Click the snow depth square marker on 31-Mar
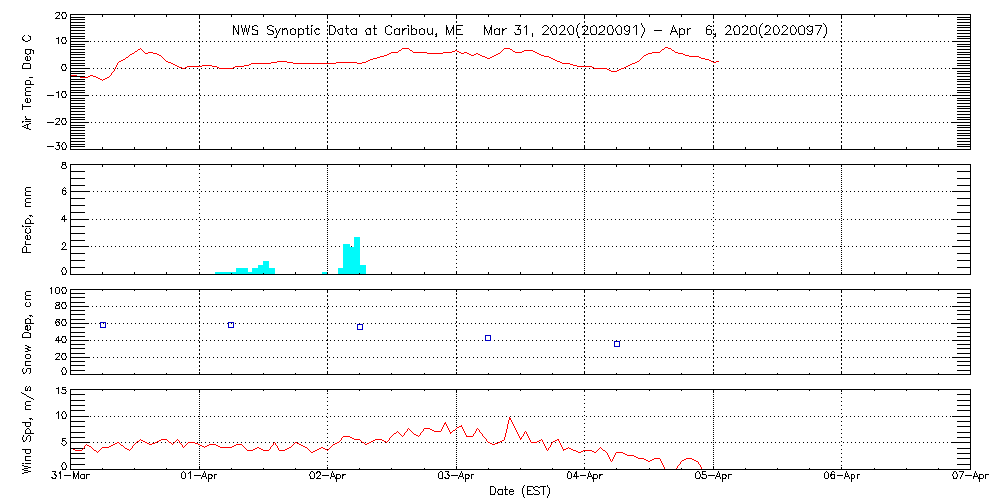The width and height of the screenshot is (1000, 500). point(103,325)
